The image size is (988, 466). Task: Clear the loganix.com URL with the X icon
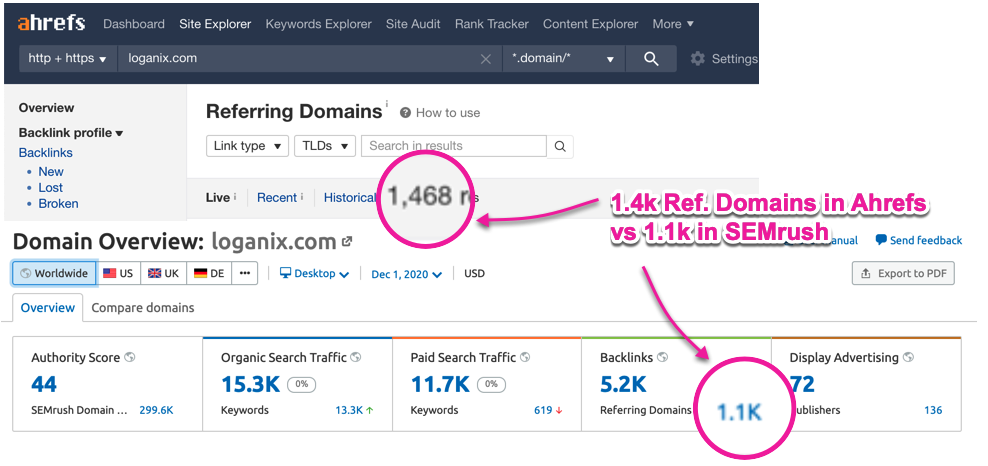[486, 59]
